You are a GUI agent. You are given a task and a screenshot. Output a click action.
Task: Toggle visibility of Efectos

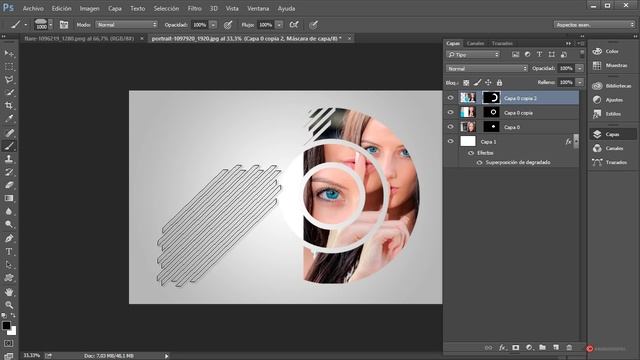471,153
